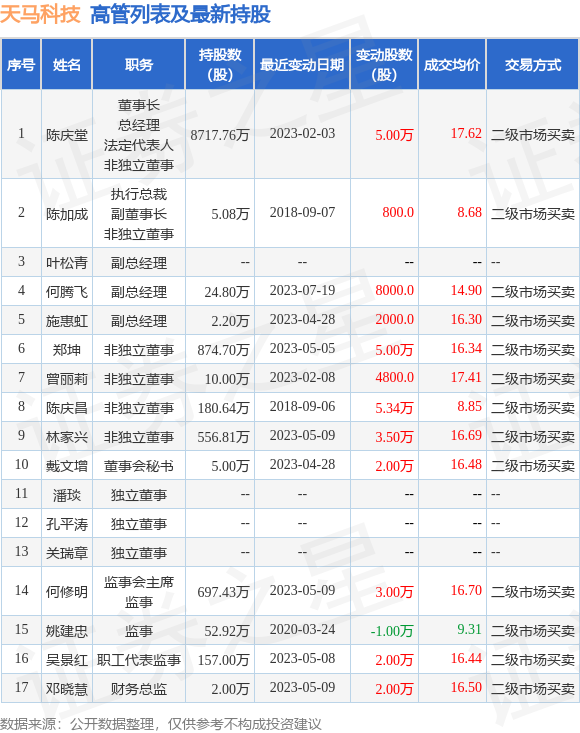Select the 最近变动日期 column header
The width and height of the screenshot is (580, 733).
(302, 65)
